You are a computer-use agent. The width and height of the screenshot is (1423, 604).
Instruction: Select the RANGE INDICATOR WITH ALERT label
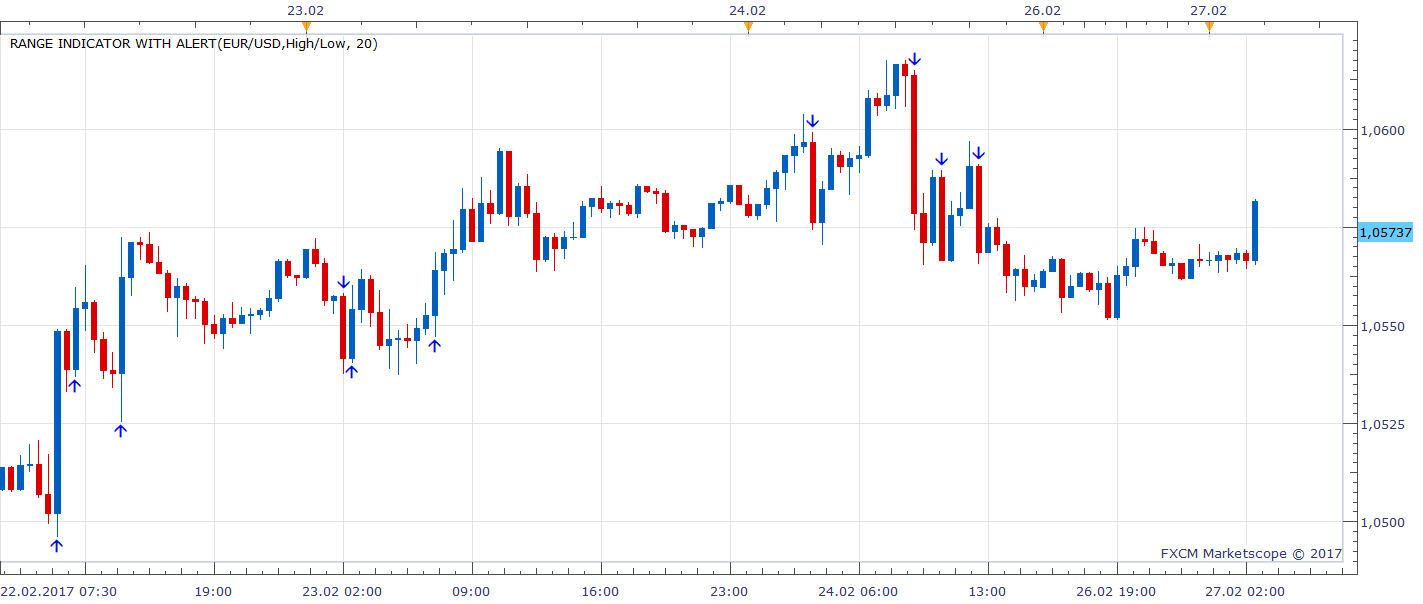tap(194, 44)
